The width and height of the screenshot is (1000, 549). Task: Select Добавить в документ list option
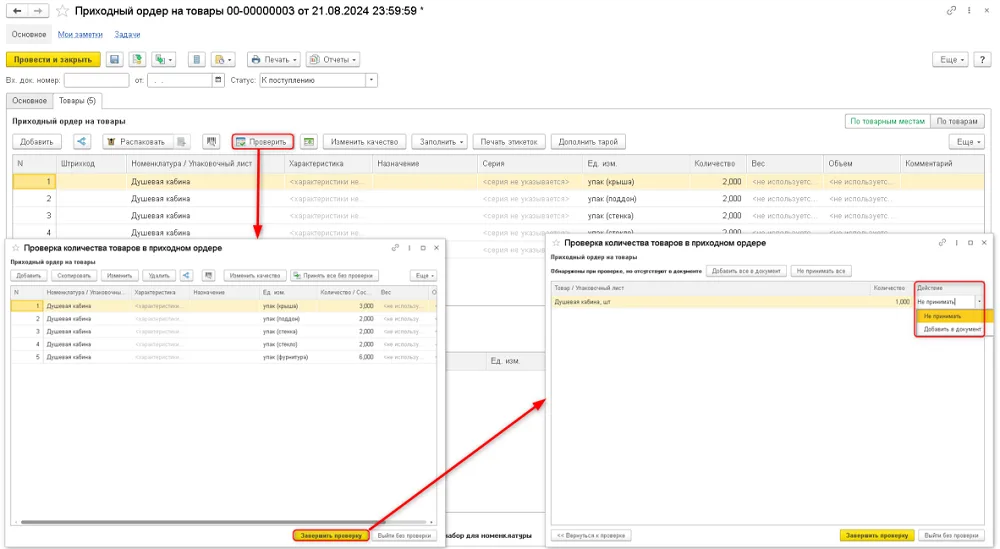(x=952, y=329)
